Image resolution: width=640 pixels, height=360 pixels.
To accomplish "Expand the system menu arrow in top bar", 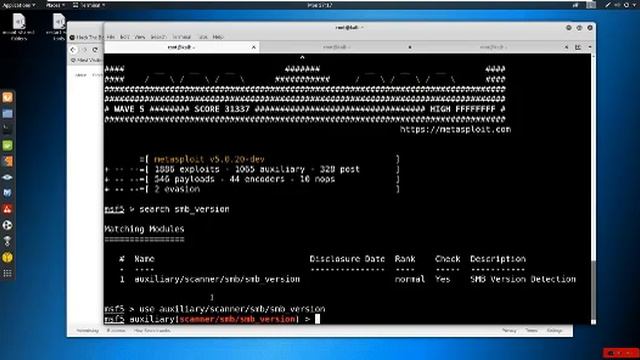I will [x=635, y=5].
